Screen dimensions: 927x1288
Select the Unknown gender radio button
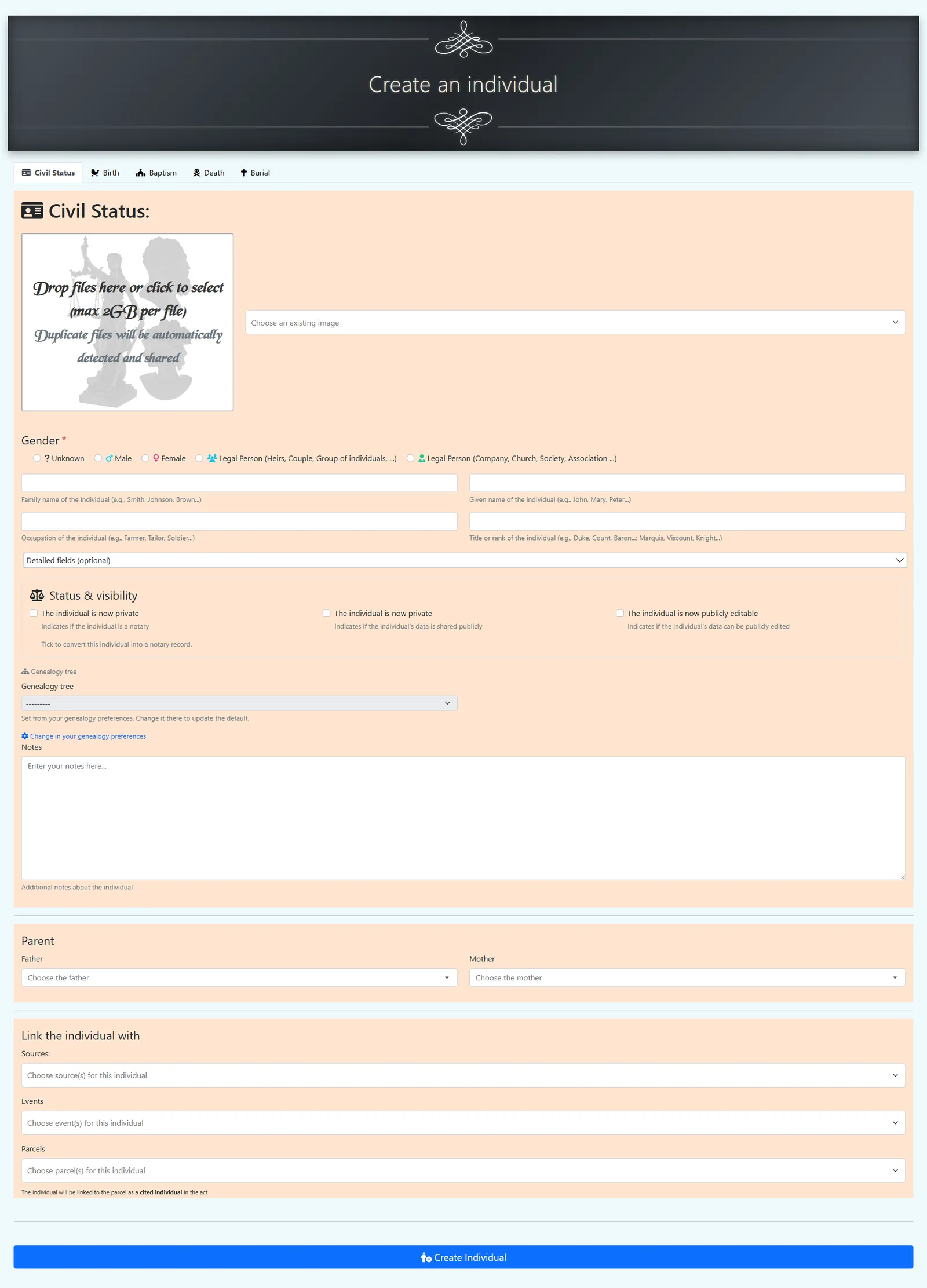coord(37,458)
